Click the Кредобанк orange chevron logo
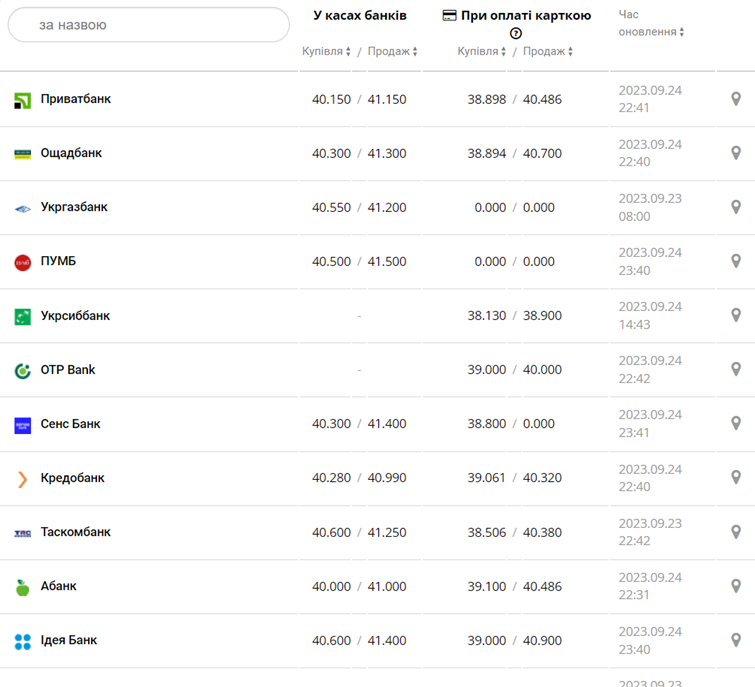This screenshot has width=755, height=687. coord(22,479)
